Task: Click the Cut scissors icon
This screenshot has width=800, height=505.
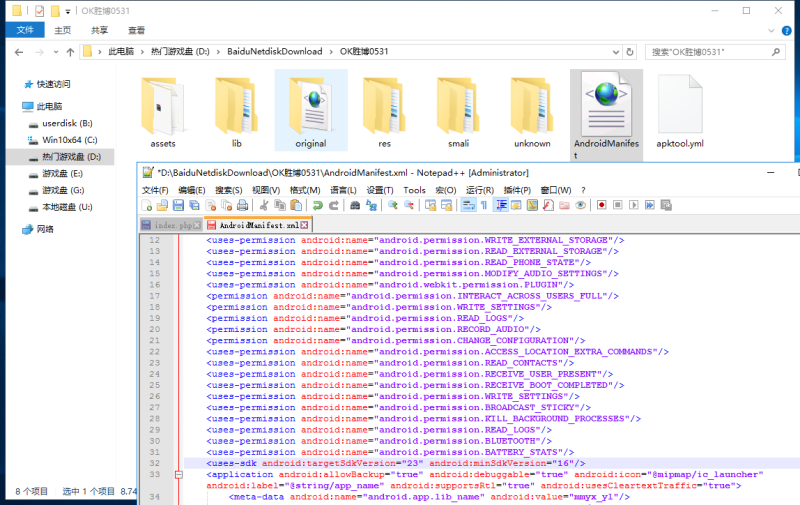Action: [x=264, y=205]
